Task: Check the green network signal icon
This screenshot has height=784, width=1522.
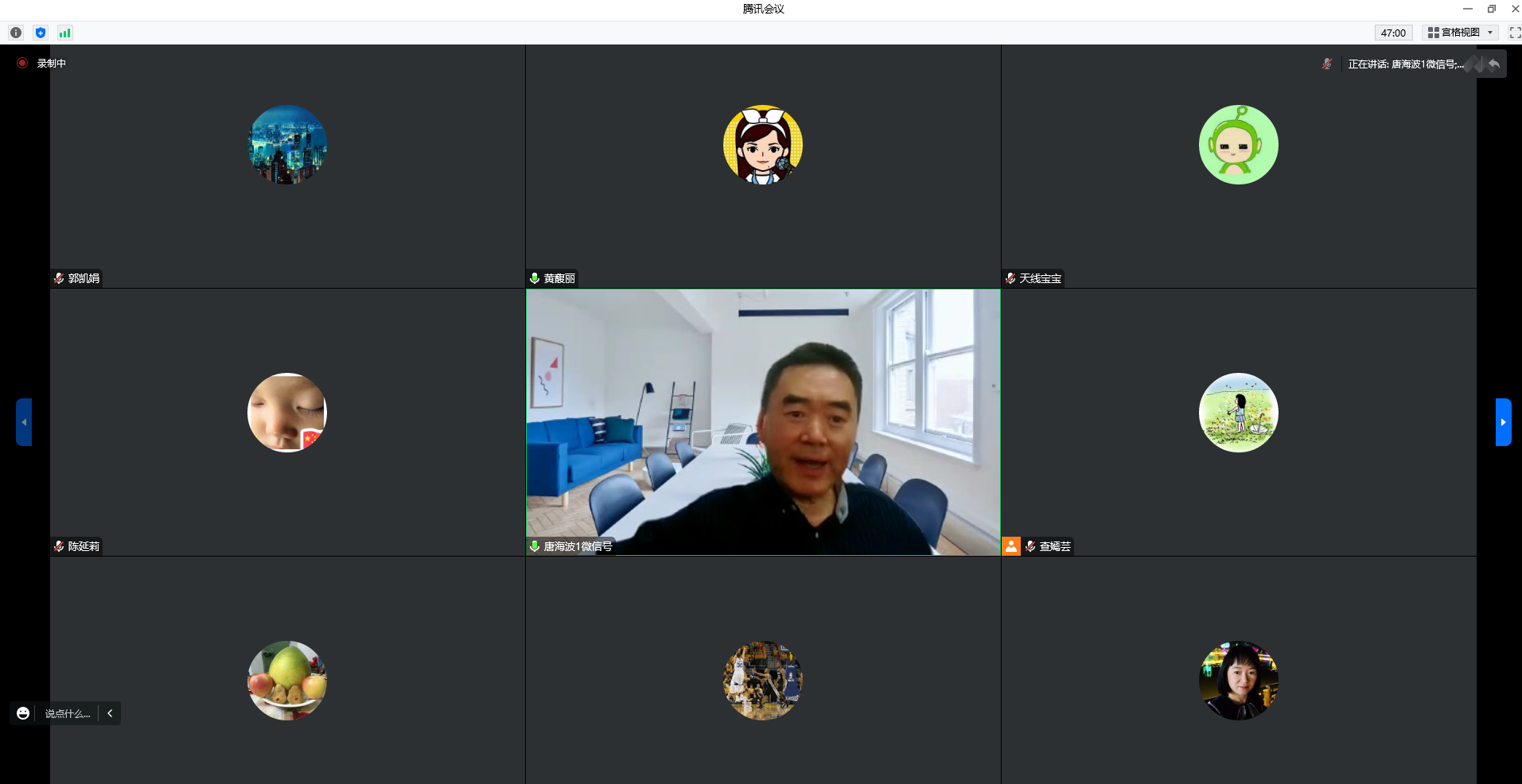Action: (65, 33)
